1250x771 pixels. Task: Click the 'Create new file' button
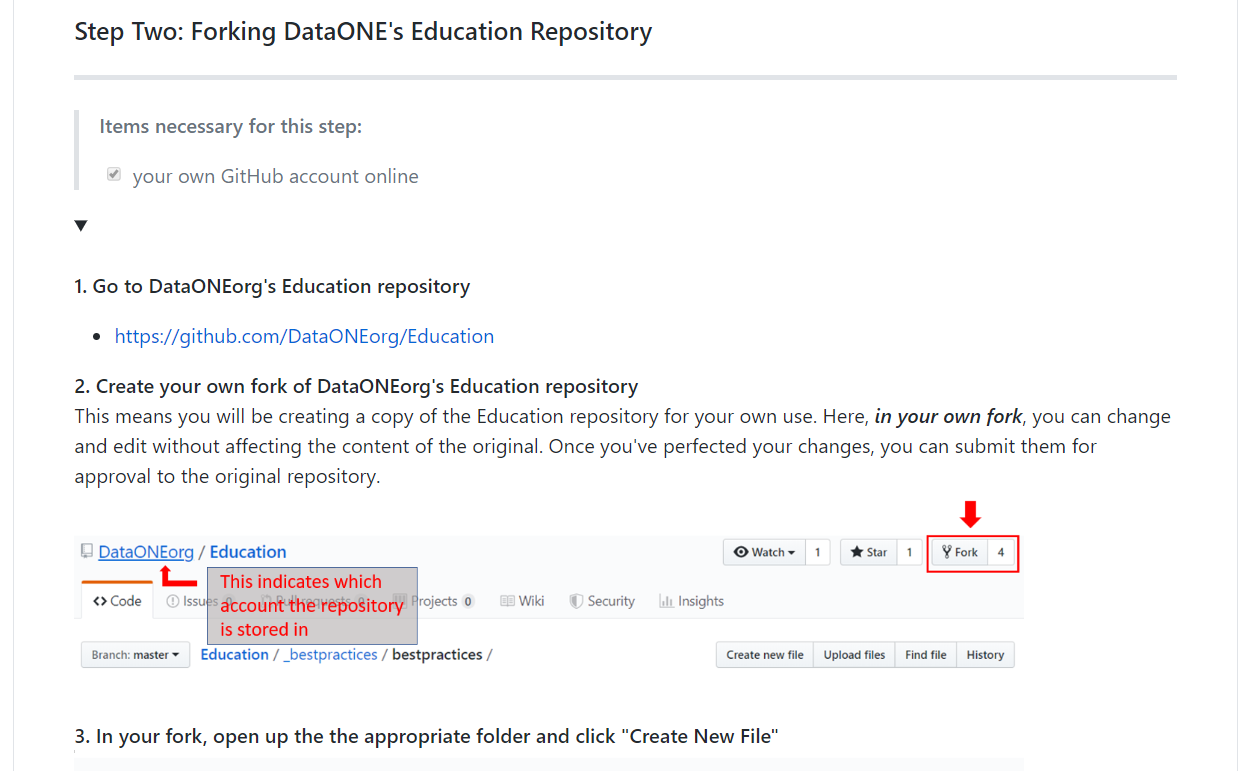click(765, 655)
